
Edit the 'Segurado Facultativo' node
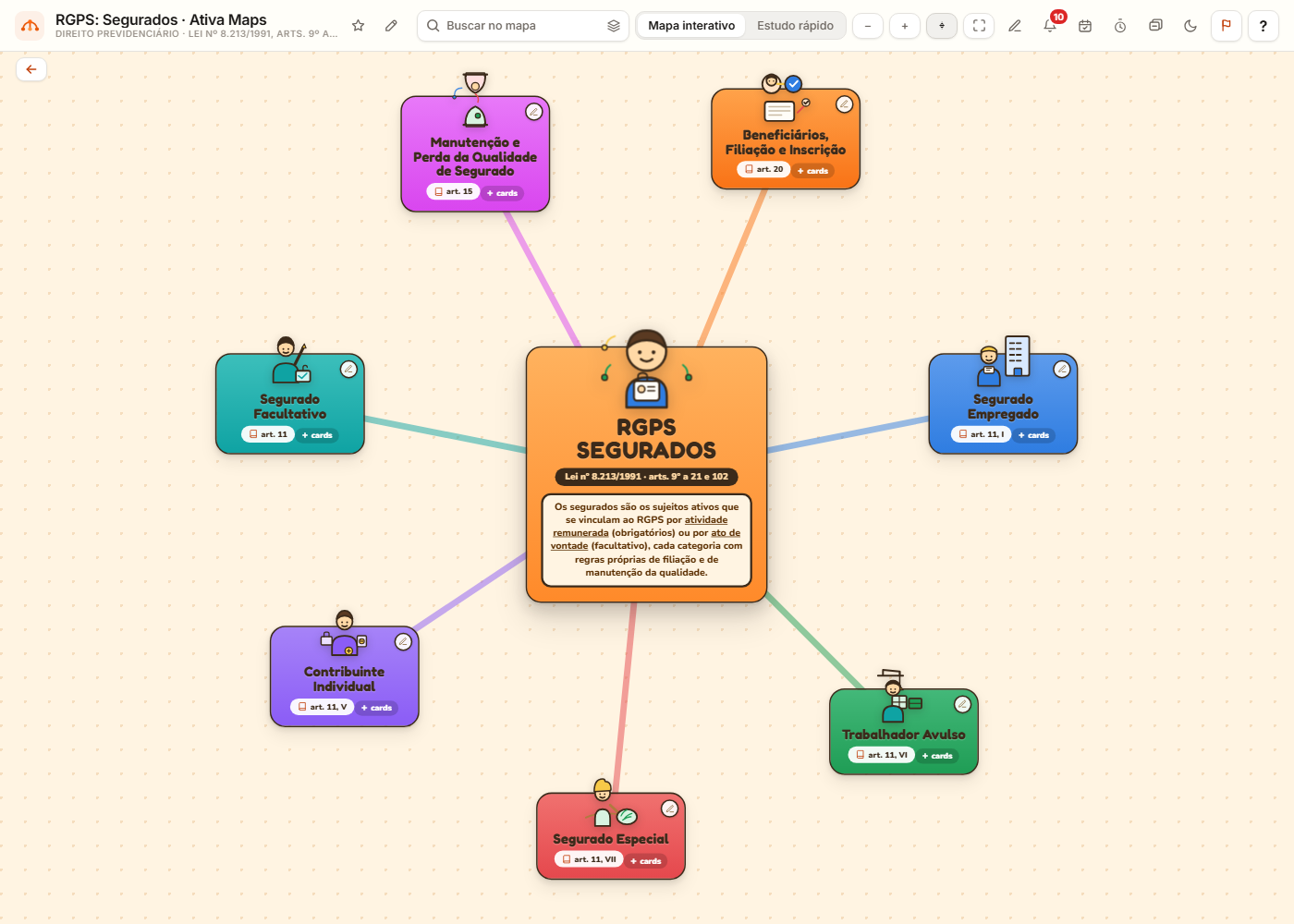(348, 369)
